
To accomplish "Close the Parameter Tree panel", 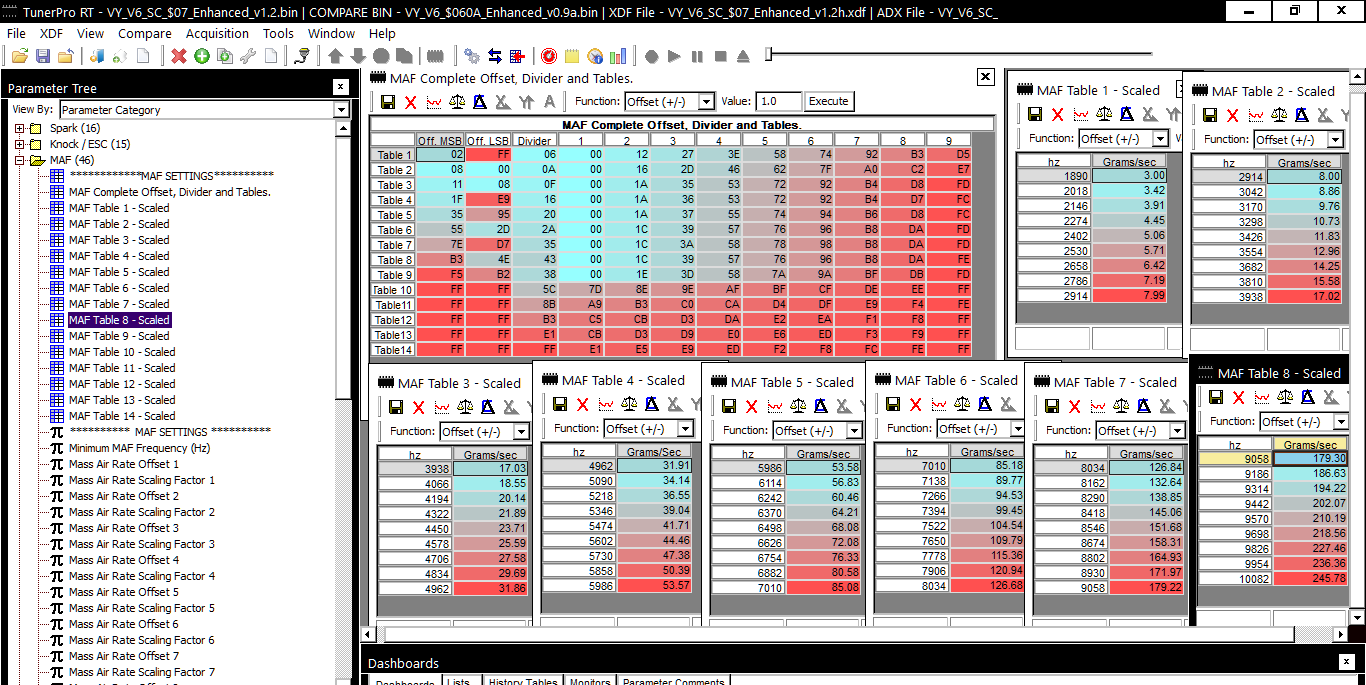I will click(x=341, y=87).
